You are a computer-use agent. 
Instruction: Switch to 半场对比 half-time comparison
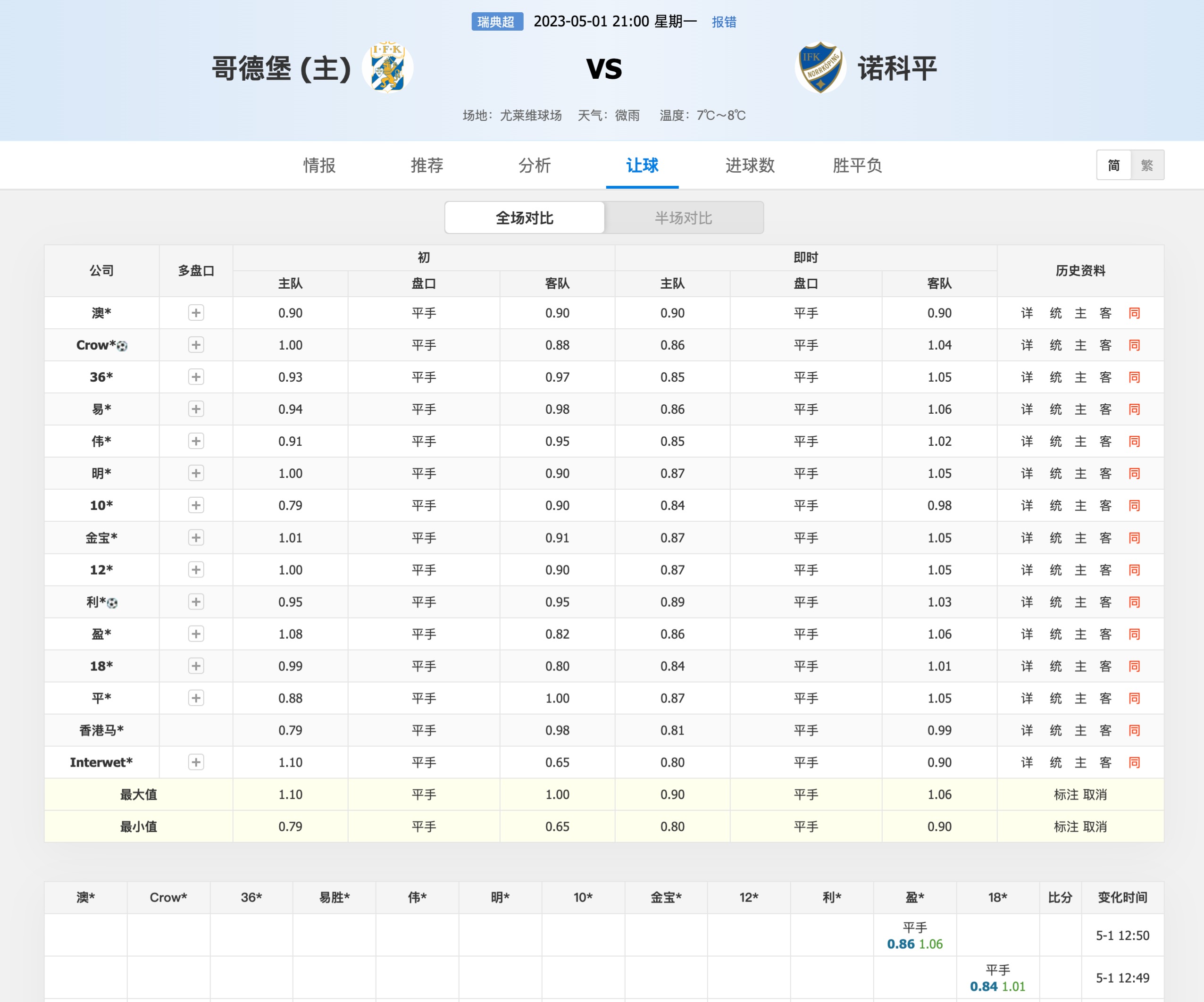684,217
